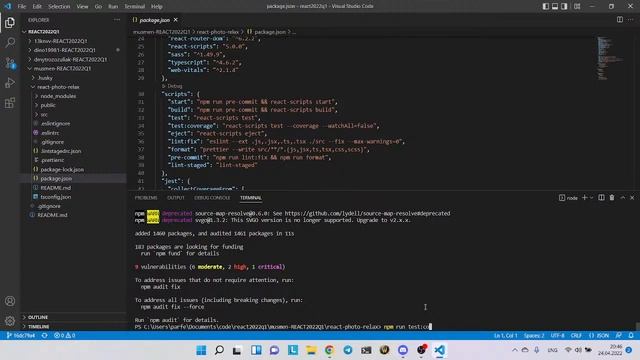Open the File menu
Viewport: 640px width, 360px height.
tap(22, 6)
